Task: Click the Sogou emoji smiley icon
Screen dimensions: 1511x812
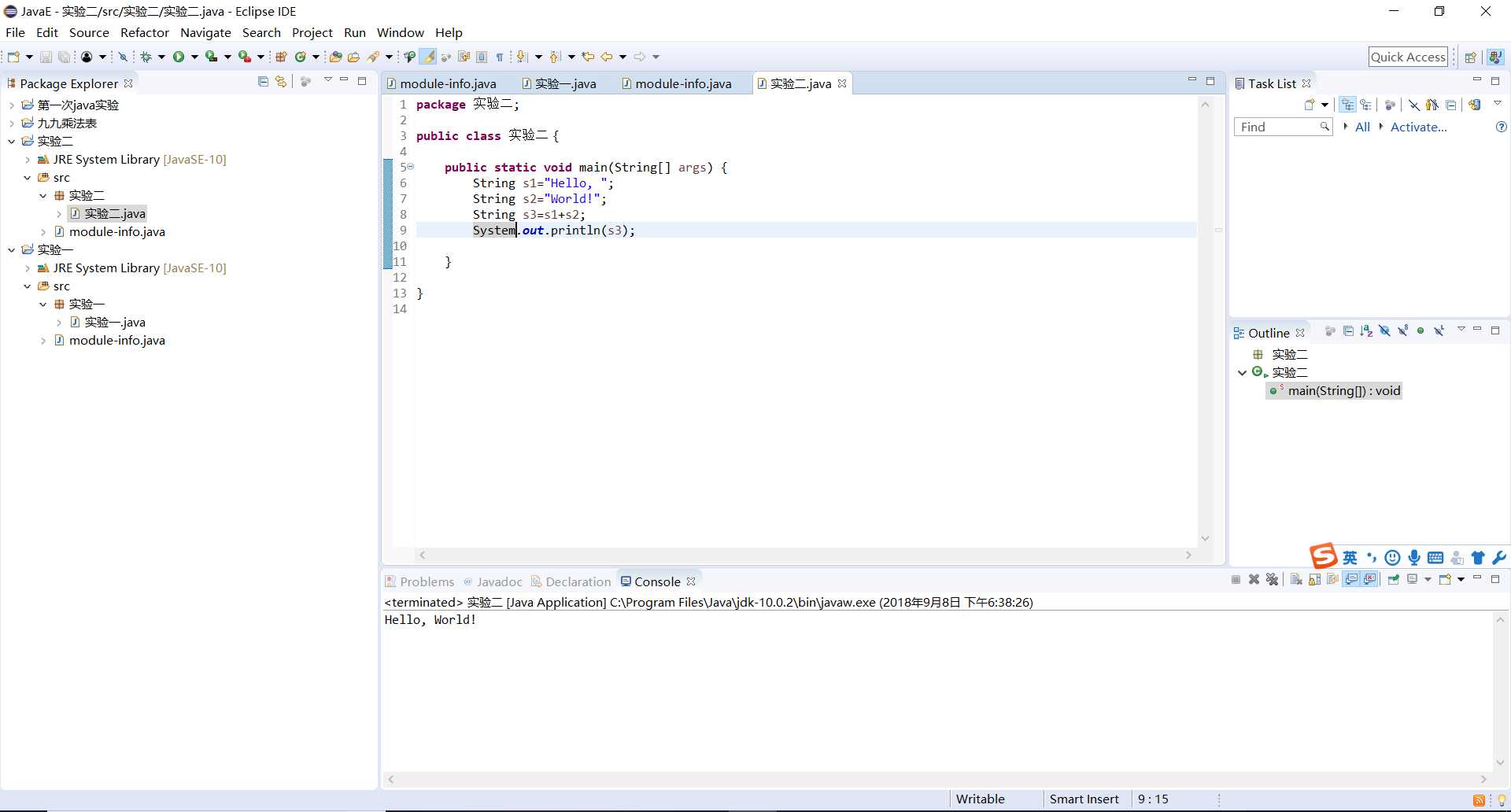Action: click(1393, 558)
